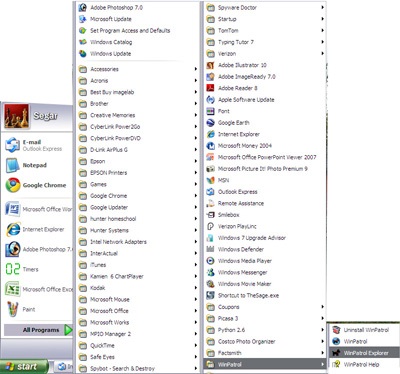Click the Windows start button
The image size is (400, 374).
point(24,367)
